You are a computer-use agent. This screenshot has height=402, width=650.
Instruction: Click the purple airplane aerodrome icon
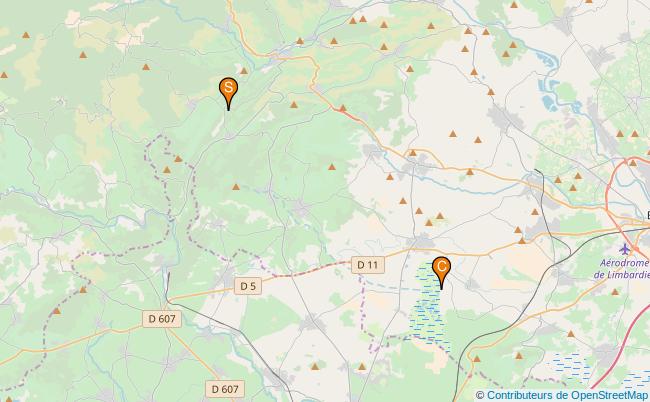(x=624, y=249)
